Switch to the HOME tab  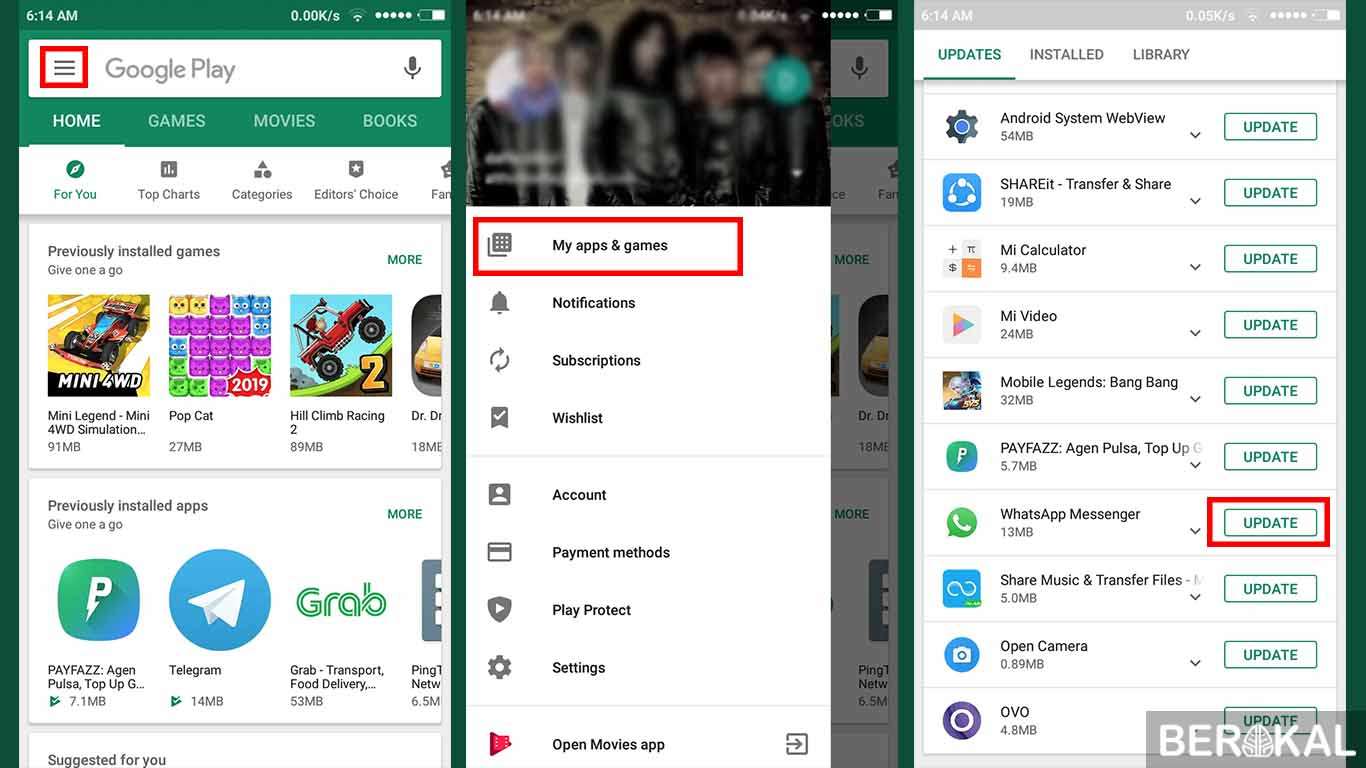point(77,121)
